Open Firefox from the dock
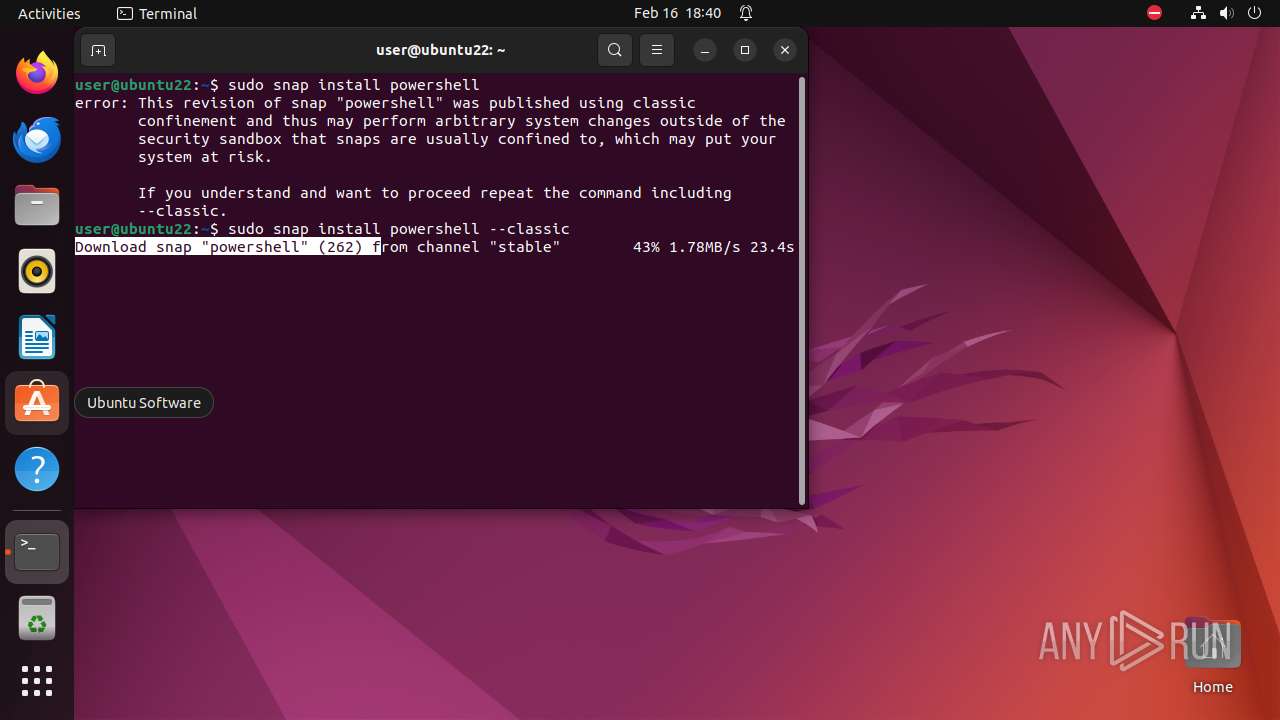The width and height of the screenshot is (1280, 720). pos(37,73)
